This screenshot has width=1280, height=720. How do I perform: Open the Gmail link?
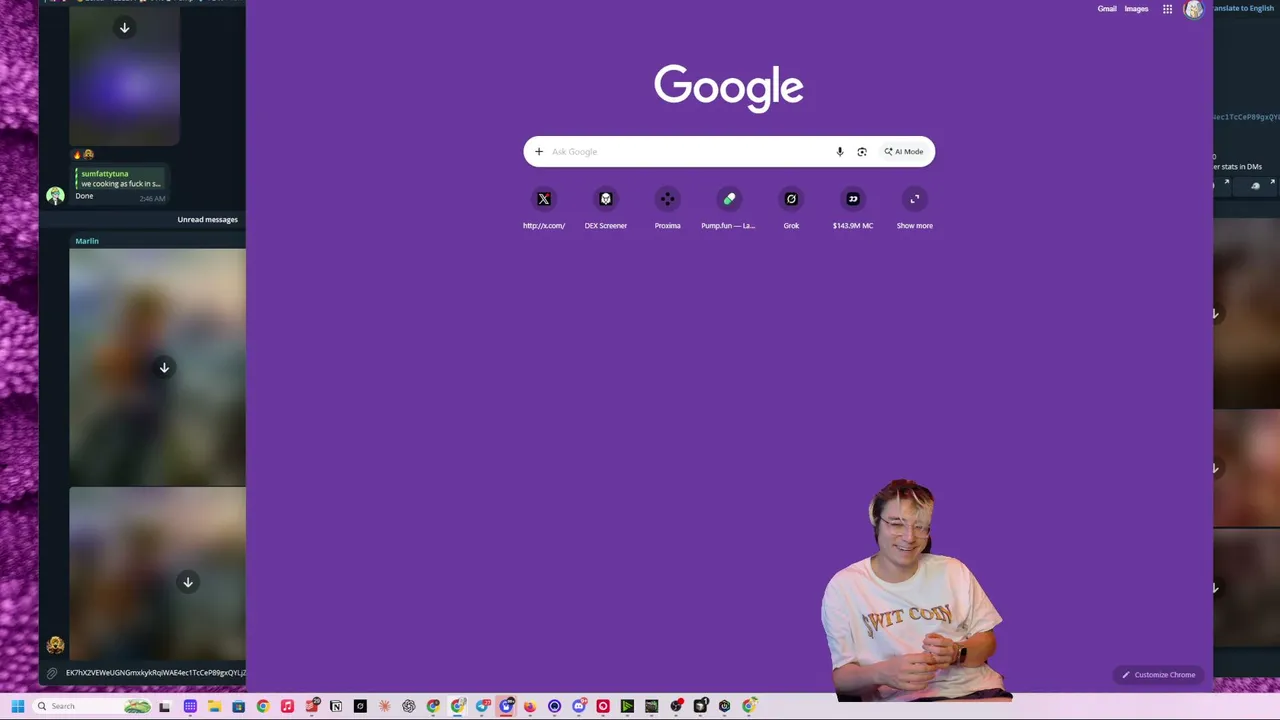(x=1107, y=9)
